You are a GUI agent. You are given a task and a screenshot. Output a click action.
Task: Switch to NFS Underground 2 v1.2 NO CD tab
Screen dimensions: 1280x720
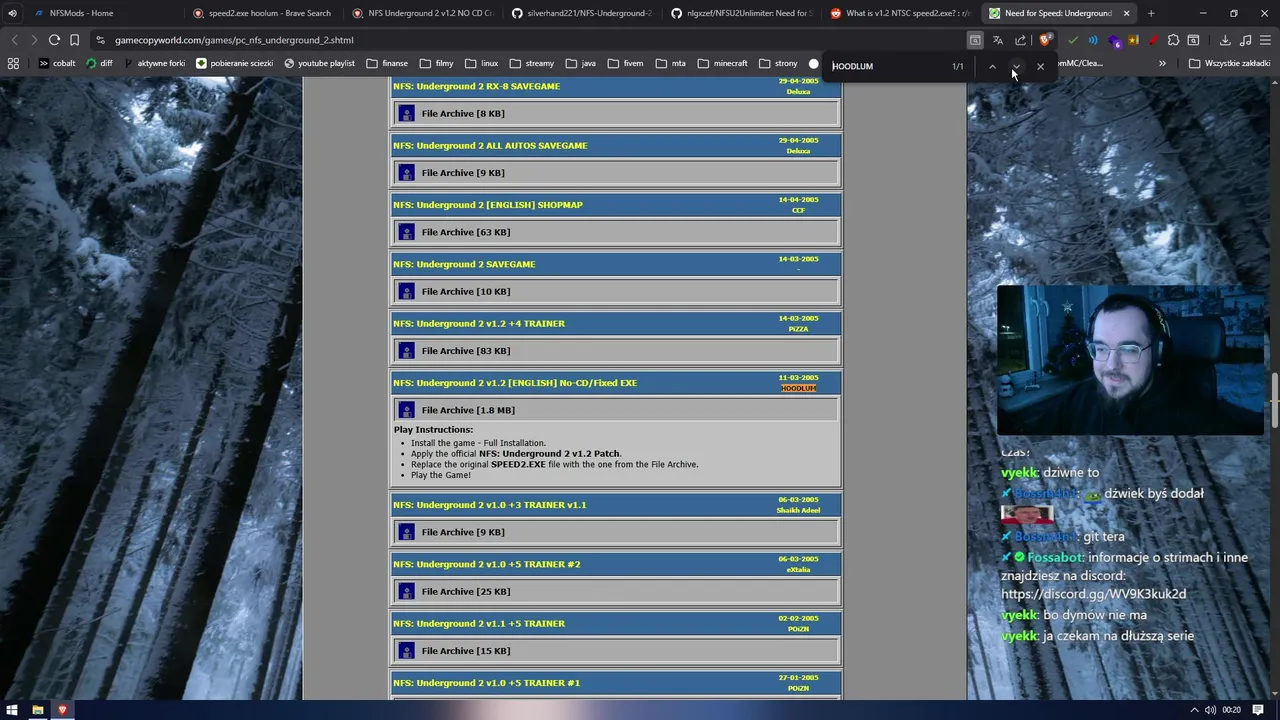pyautogui.click(x=423, y=13)
